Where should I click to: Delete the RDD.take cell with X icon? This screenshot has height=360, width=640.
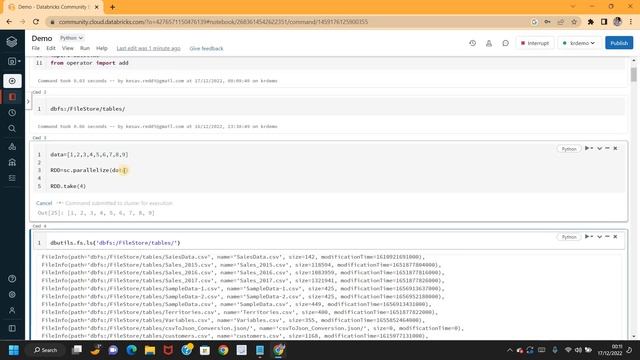[615, 148]
